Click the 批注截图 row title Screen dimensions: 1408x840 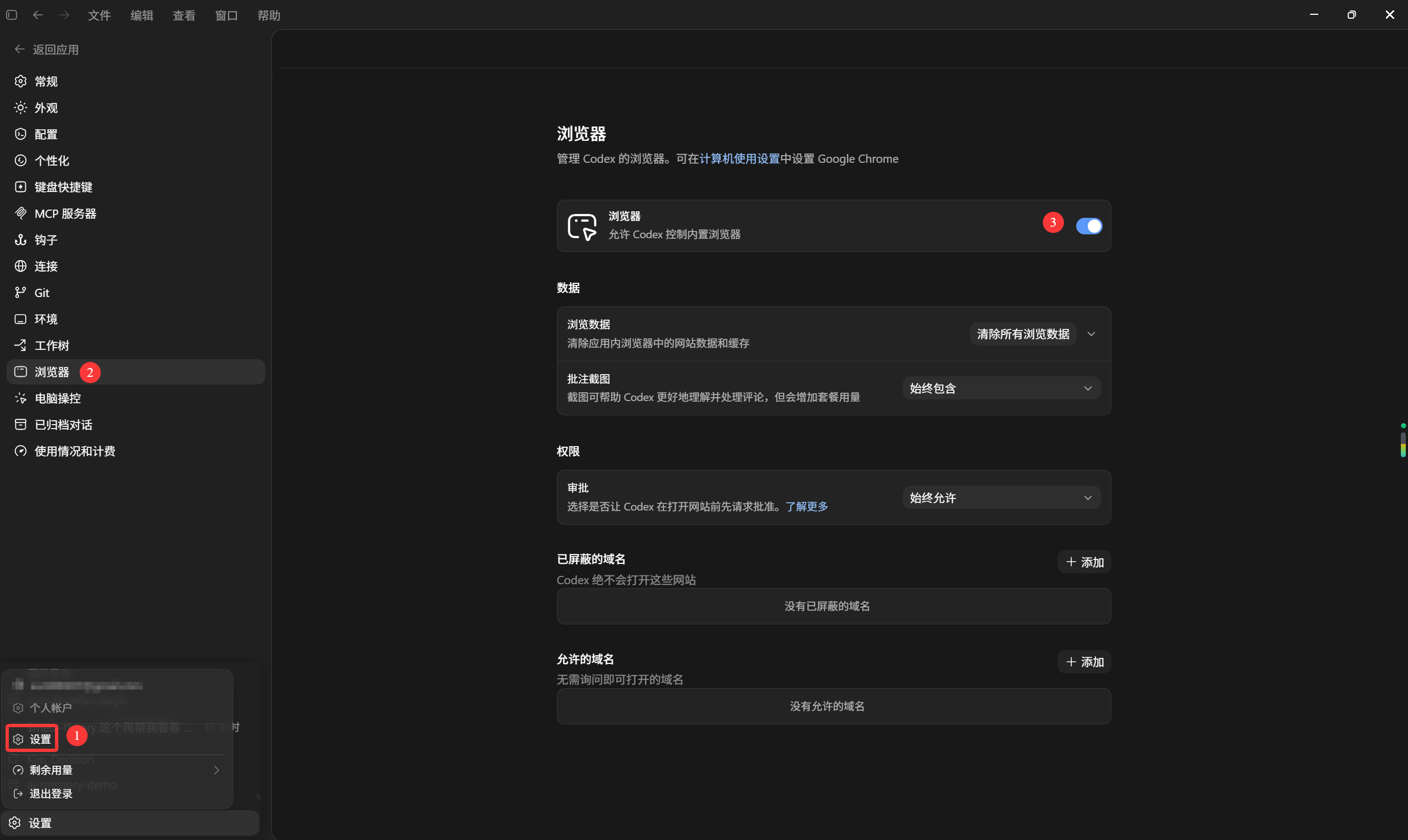click(589, 379)
